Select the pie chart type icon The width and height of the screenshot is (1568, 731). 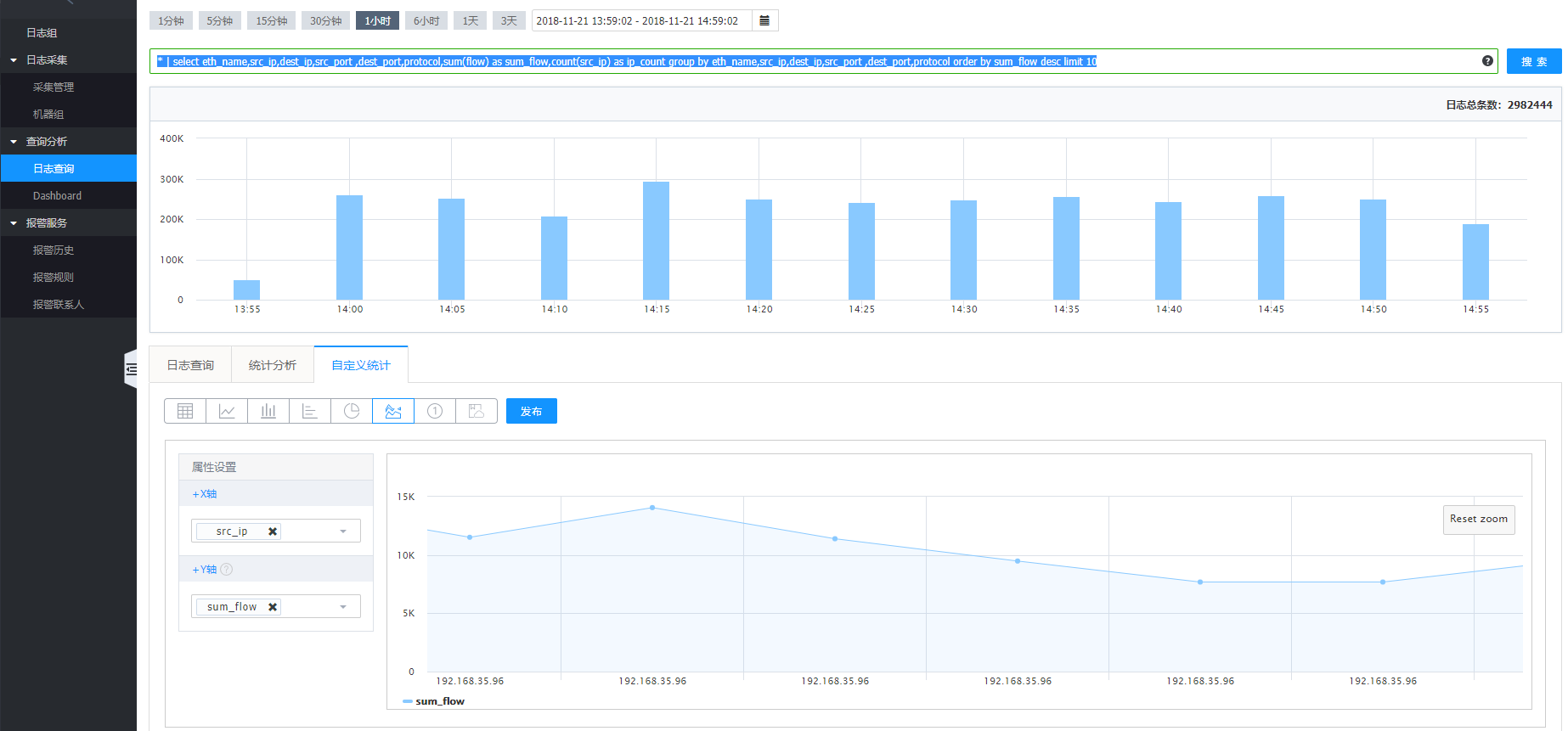[352, 411]
